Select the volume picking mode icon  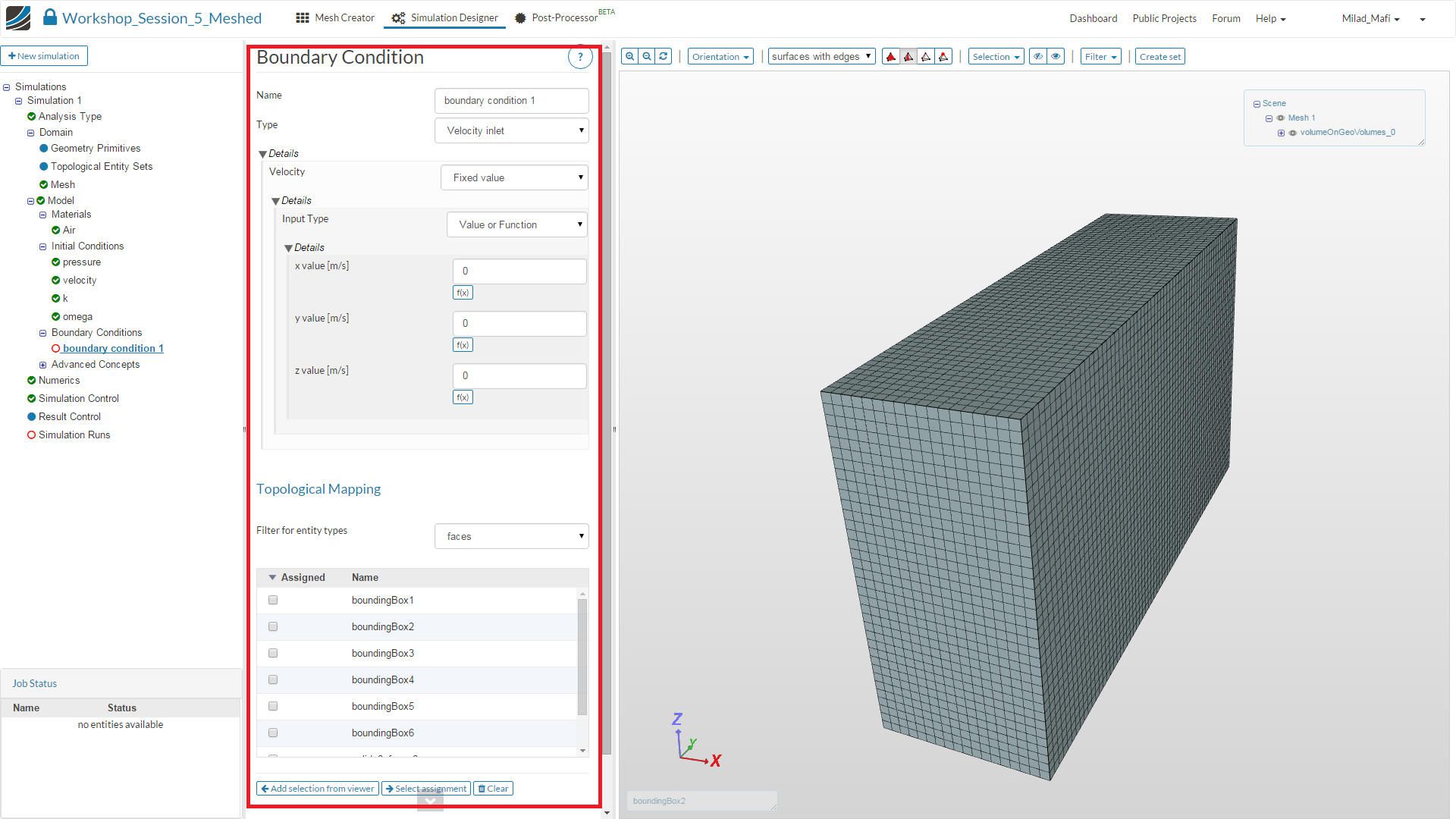click(x=891, y=56)
